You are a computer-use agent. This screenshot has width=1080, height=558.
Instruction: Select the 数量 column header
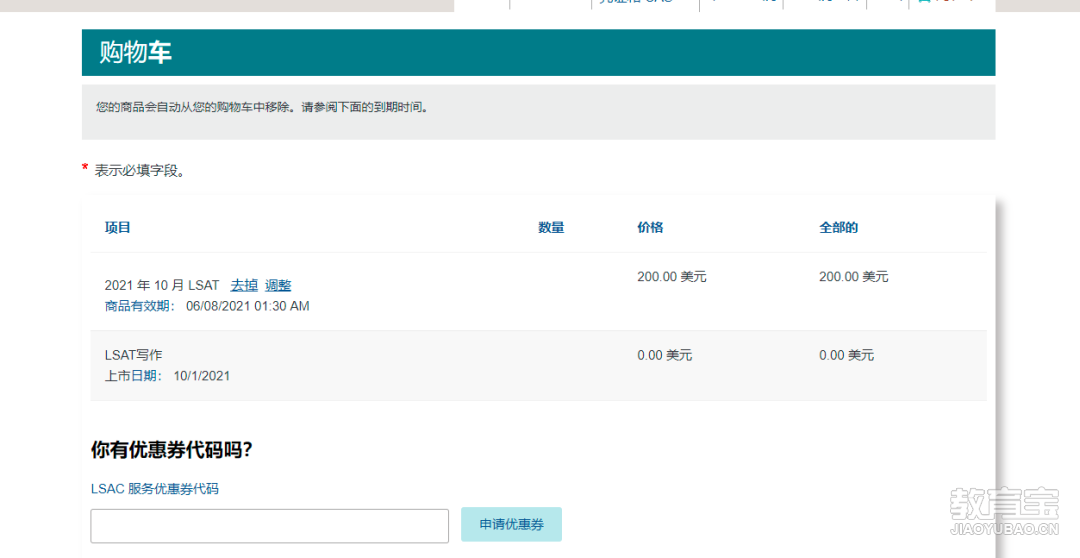pos(551,227)
